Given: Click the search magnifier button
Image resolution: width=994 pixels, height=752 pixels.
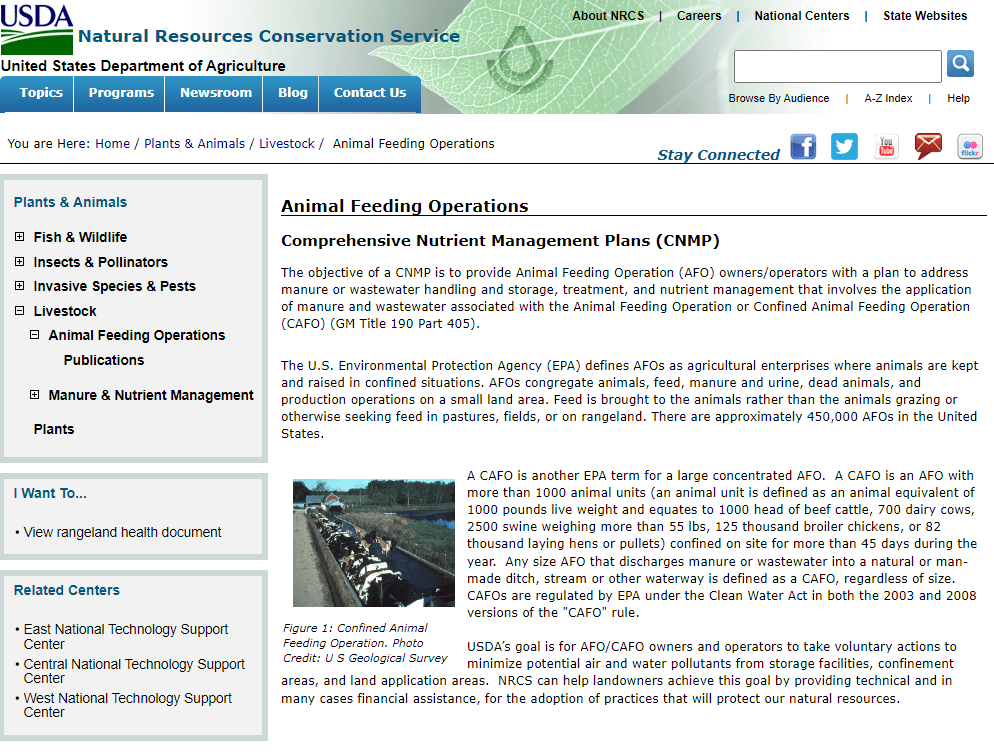Looking at the screenshot, I should tap(960, 65).
